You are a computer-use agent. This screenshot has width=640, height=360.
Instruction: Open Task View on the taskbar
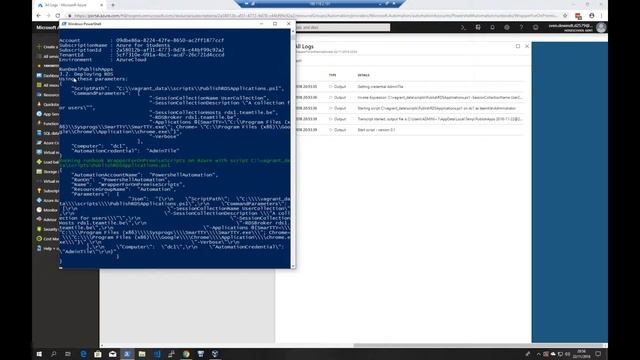68,354
